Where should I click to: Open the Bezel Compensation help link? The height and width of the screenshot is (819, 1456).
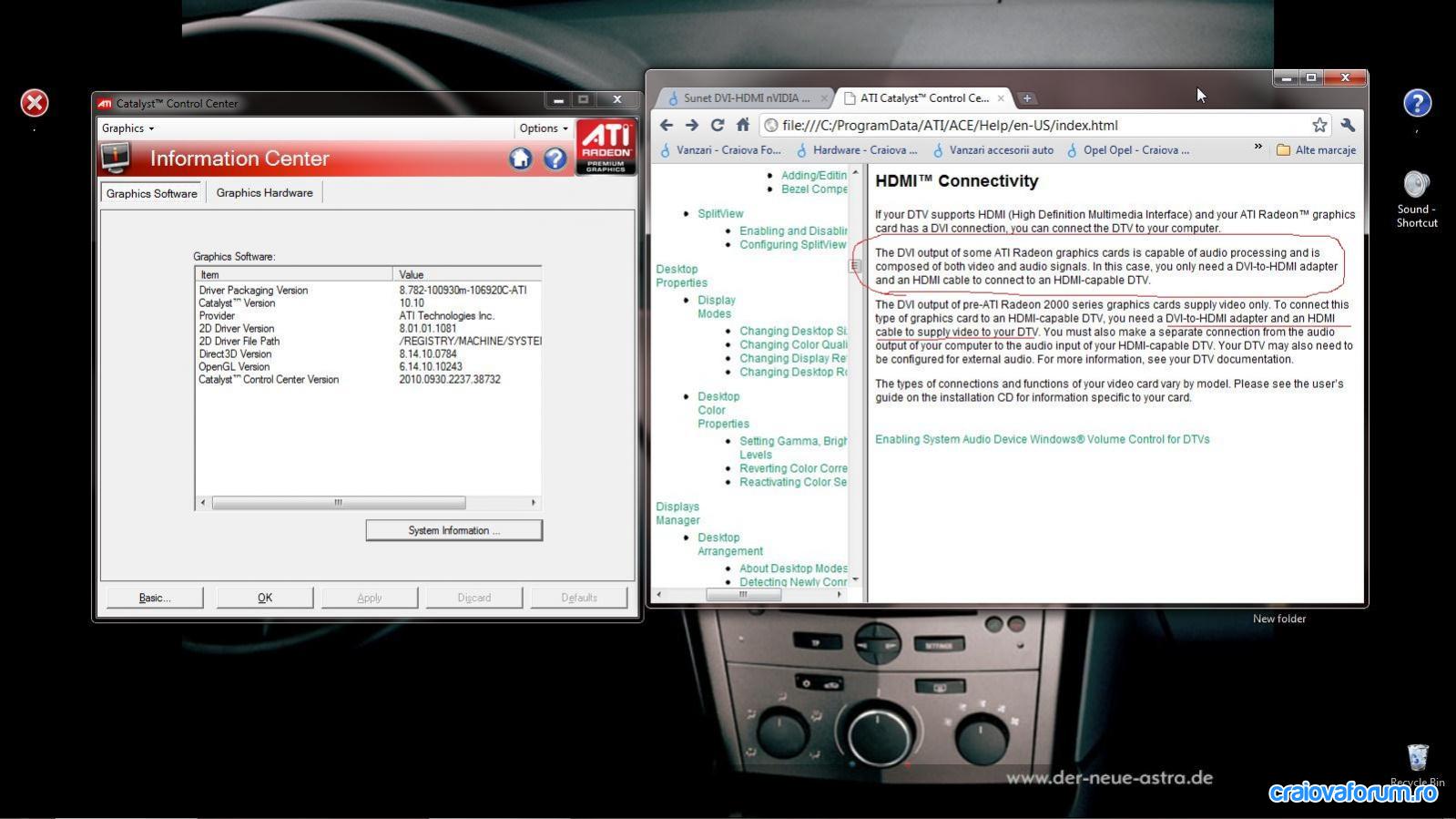pos(814,189)
